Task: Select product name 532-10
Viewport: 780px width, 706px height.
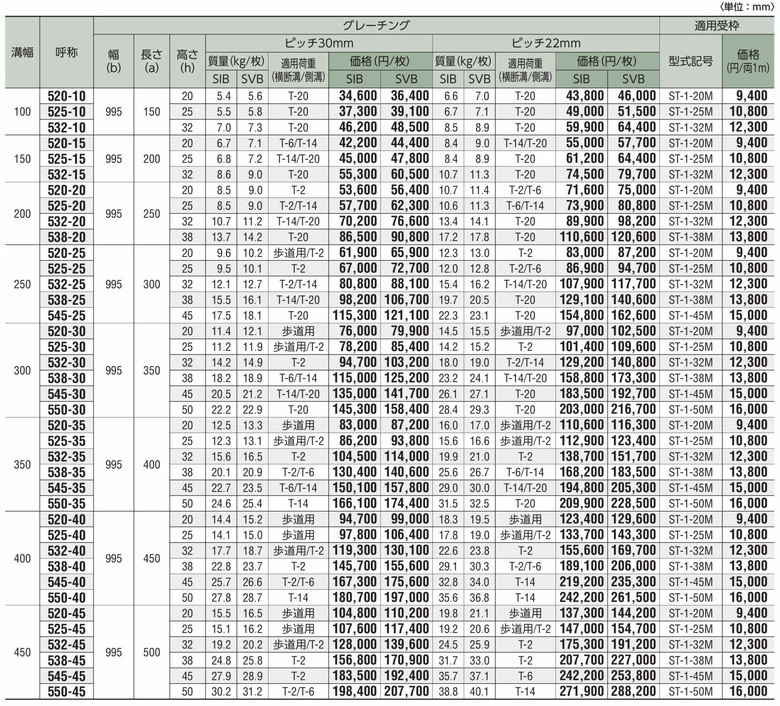Action: pyautogui.click(x=67, y=127)
